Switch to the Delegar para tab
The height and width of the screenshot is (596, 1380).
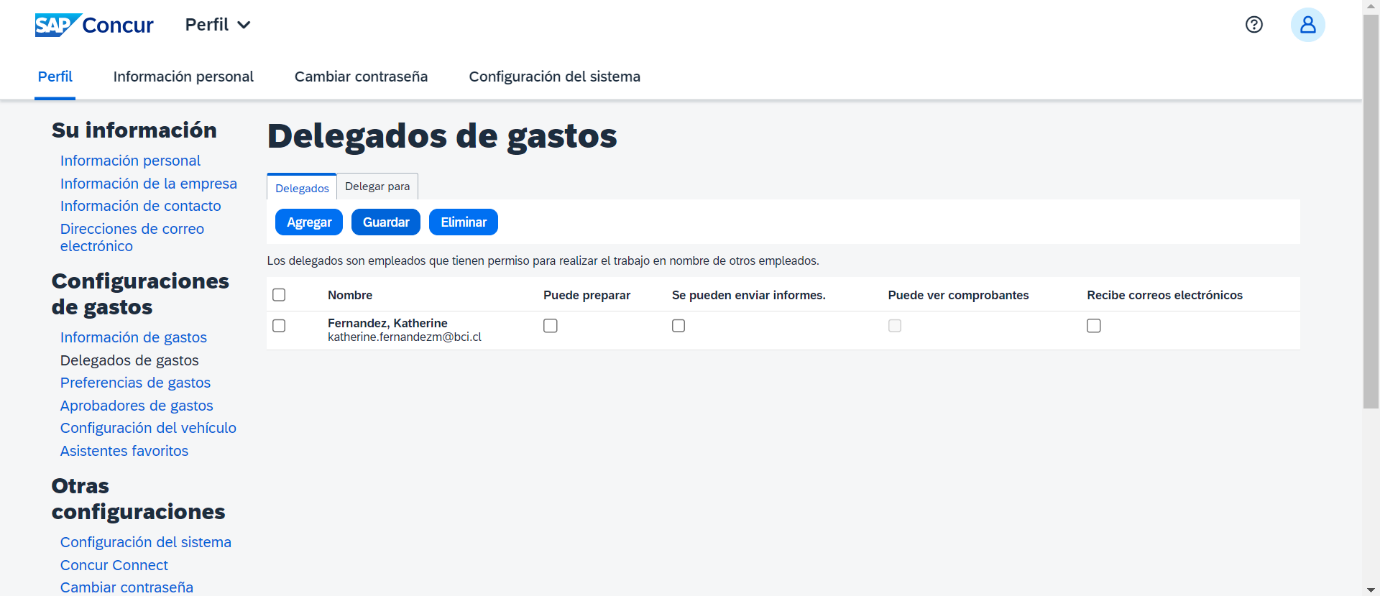pyautogui.click(x=377, y=186)
